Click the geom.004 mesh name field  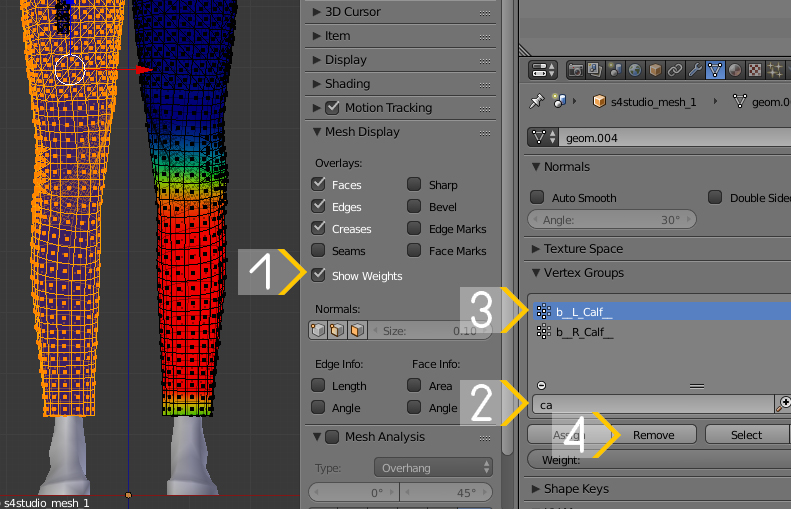(674, 138)
